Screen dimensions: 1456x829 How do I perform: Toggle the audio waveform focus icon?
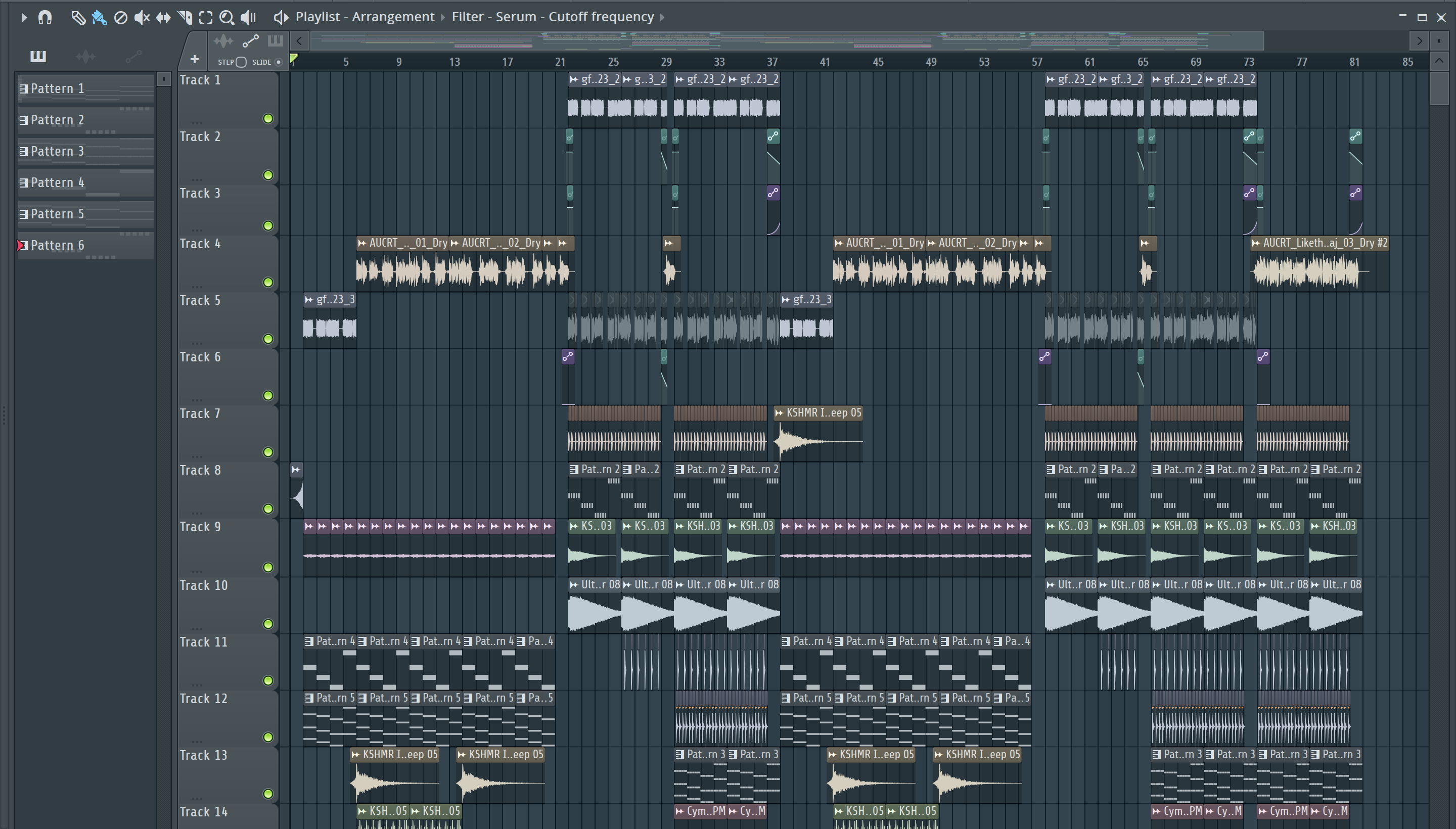[223, 41]
